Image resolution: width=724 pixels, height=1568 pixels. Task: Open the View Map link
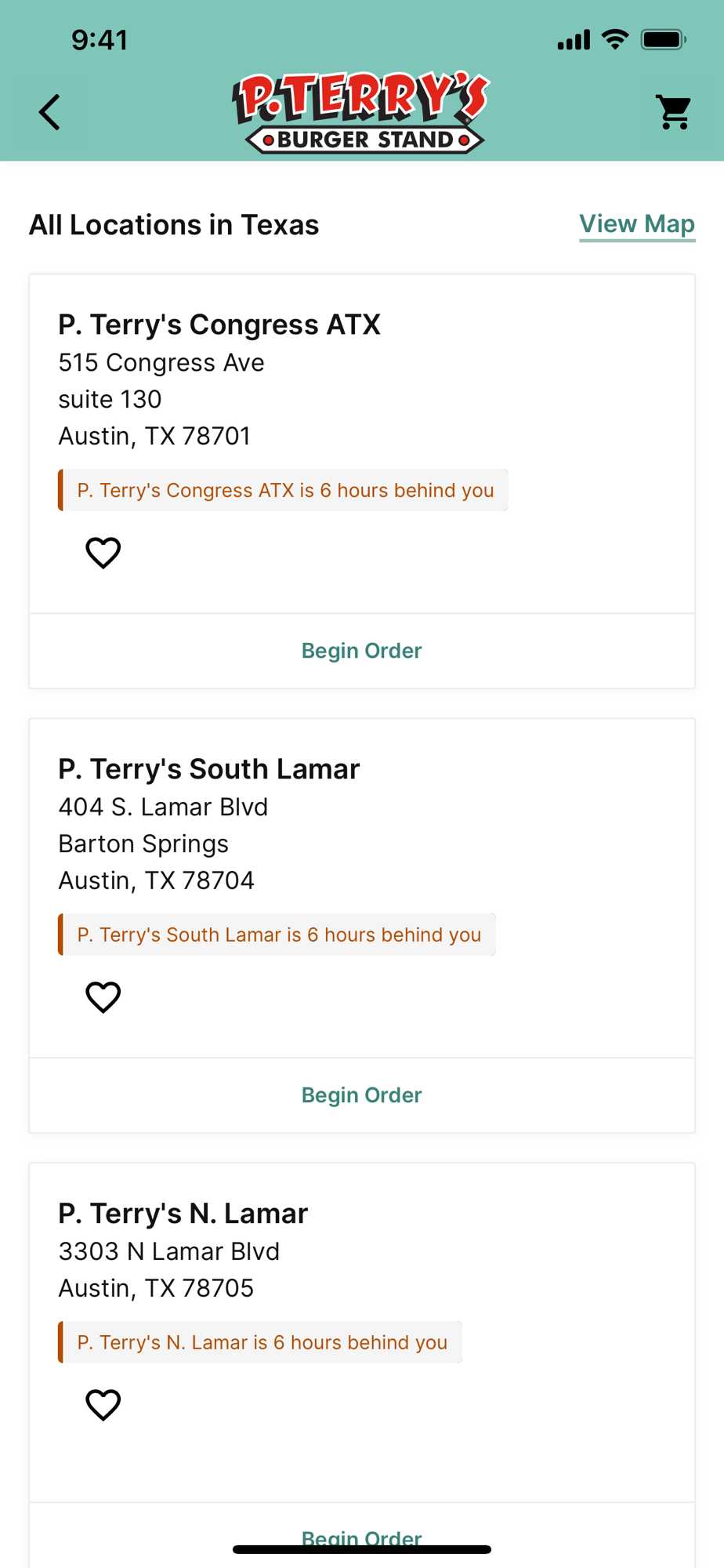(637, 225)
